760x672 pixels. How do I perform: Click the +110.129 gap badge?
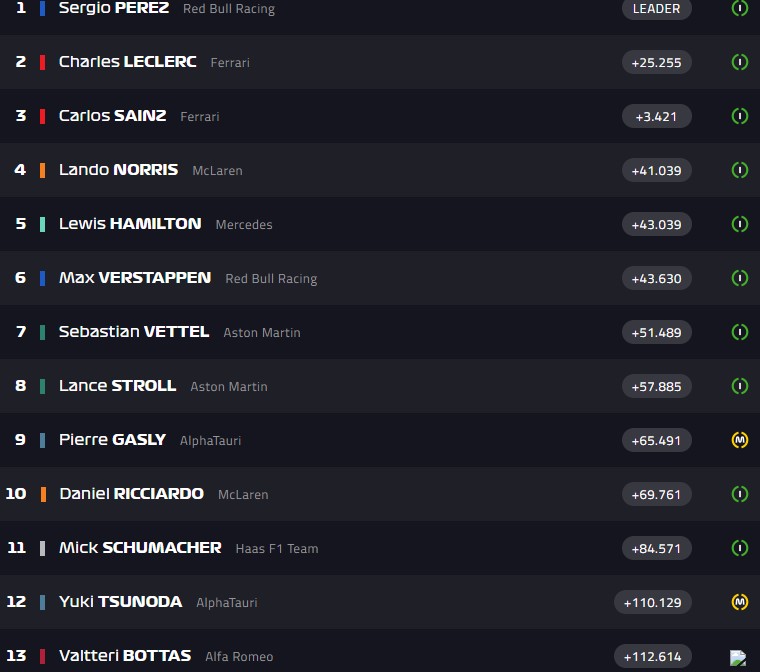tap(652, 602)
